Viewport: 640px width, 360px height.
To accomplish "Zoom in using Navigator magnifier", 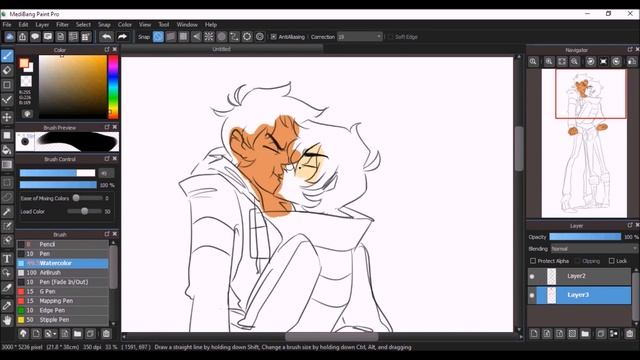I will pyautogui.click(x=549, y=62).
